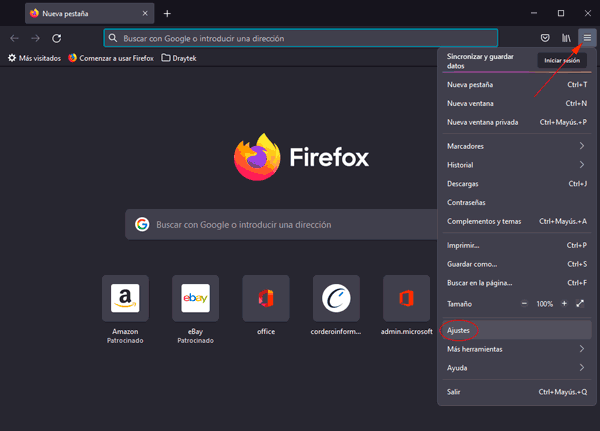The height and width of the screenshot is (431, 600).
Task: Click the magnifier icon in address bar
Action: [112, 38]
